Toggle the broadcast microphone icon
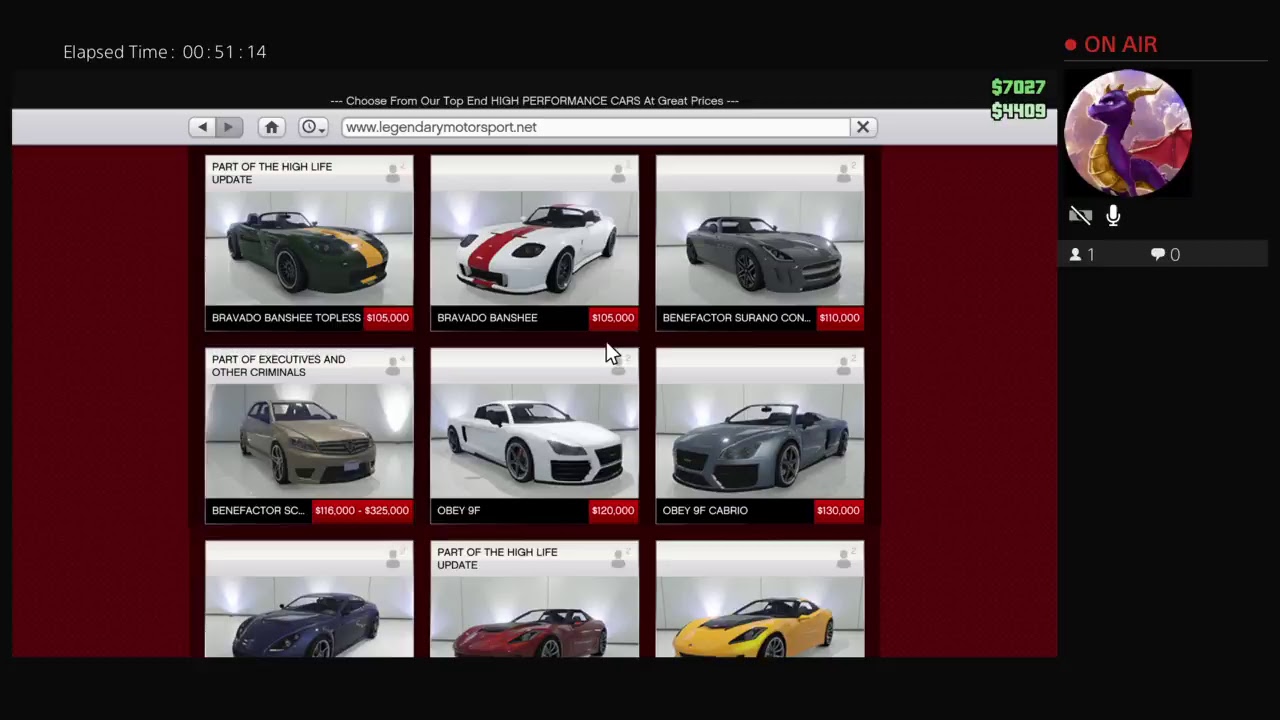The height and width of the screenshot is (720, 1280). [x=1113, y=216]
